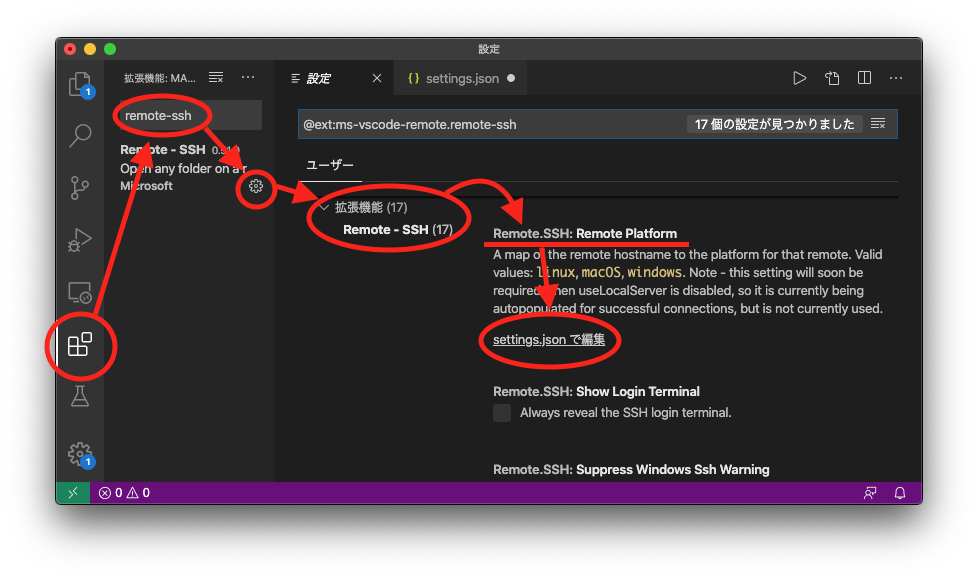The width and height of the screenshot is (978, 578).
Task: Click the 17 個の設定が見つかりました badge
Action: [x=775, y=124]
